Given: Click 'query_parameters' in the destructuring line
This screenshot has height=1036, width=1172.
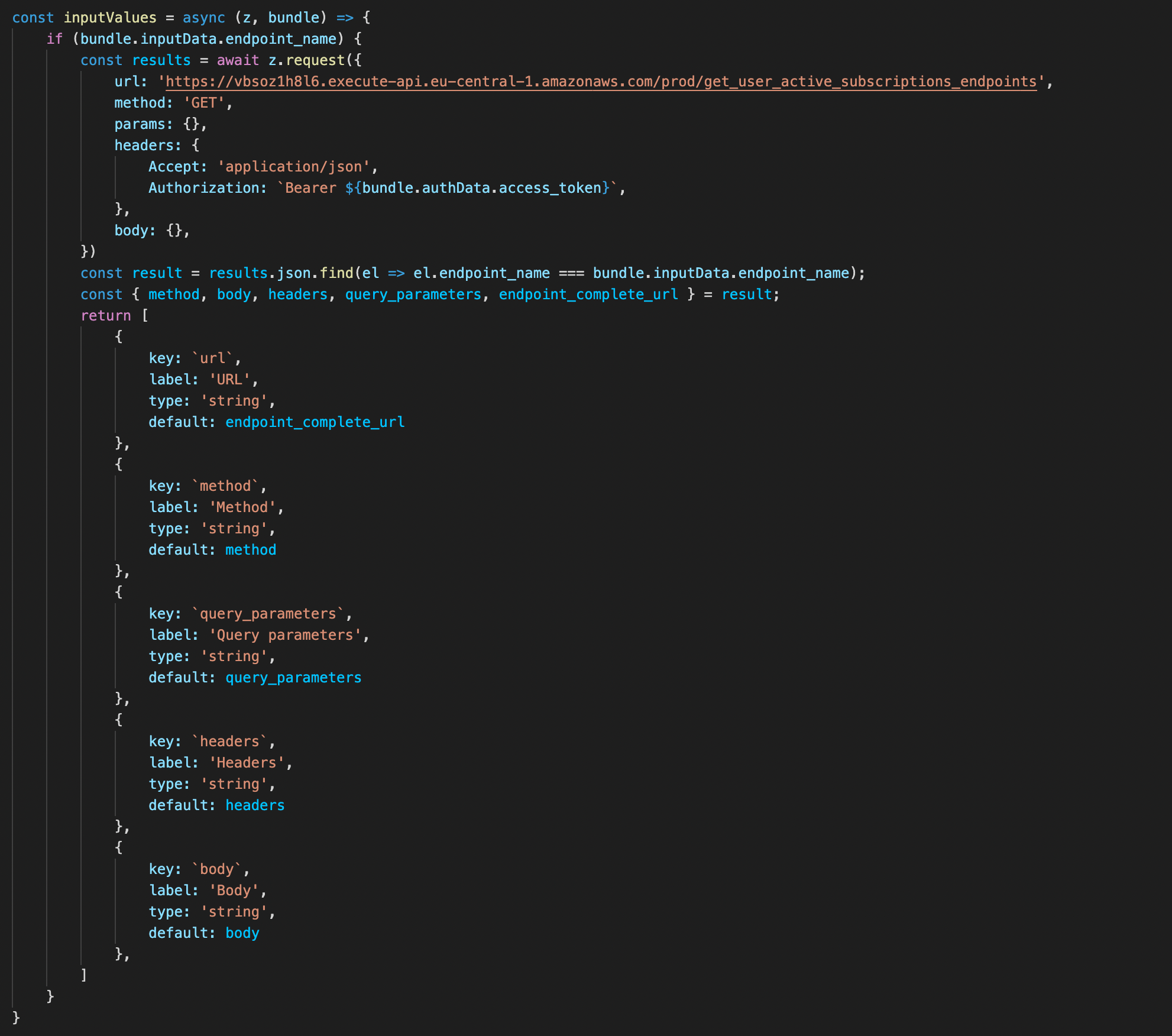Looking at the screenshot, I should pyautogui.click(x=413, y=294).
